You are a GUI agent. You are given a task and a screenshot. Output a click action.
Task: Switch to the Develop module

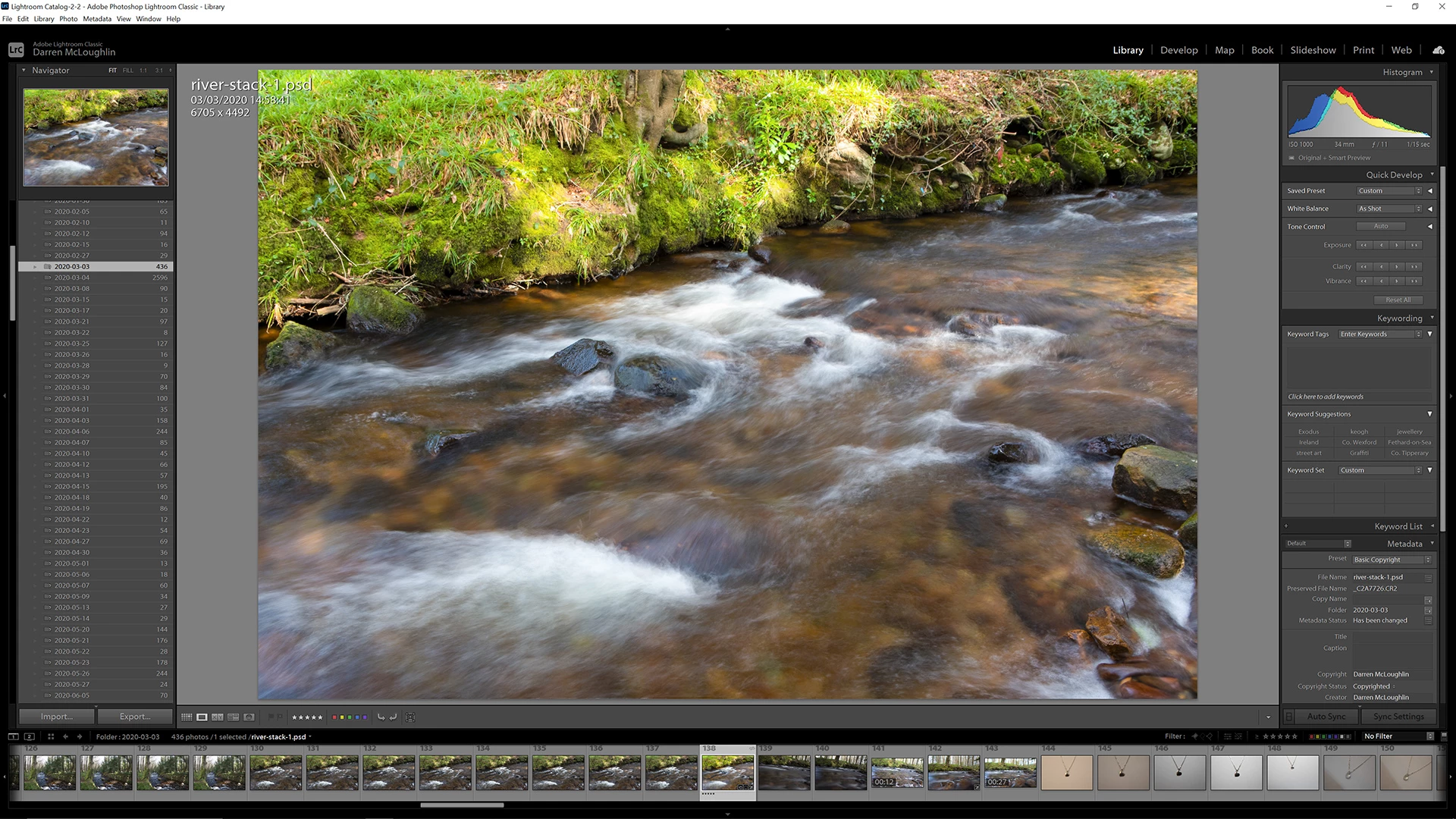(x=1178, y=50)
